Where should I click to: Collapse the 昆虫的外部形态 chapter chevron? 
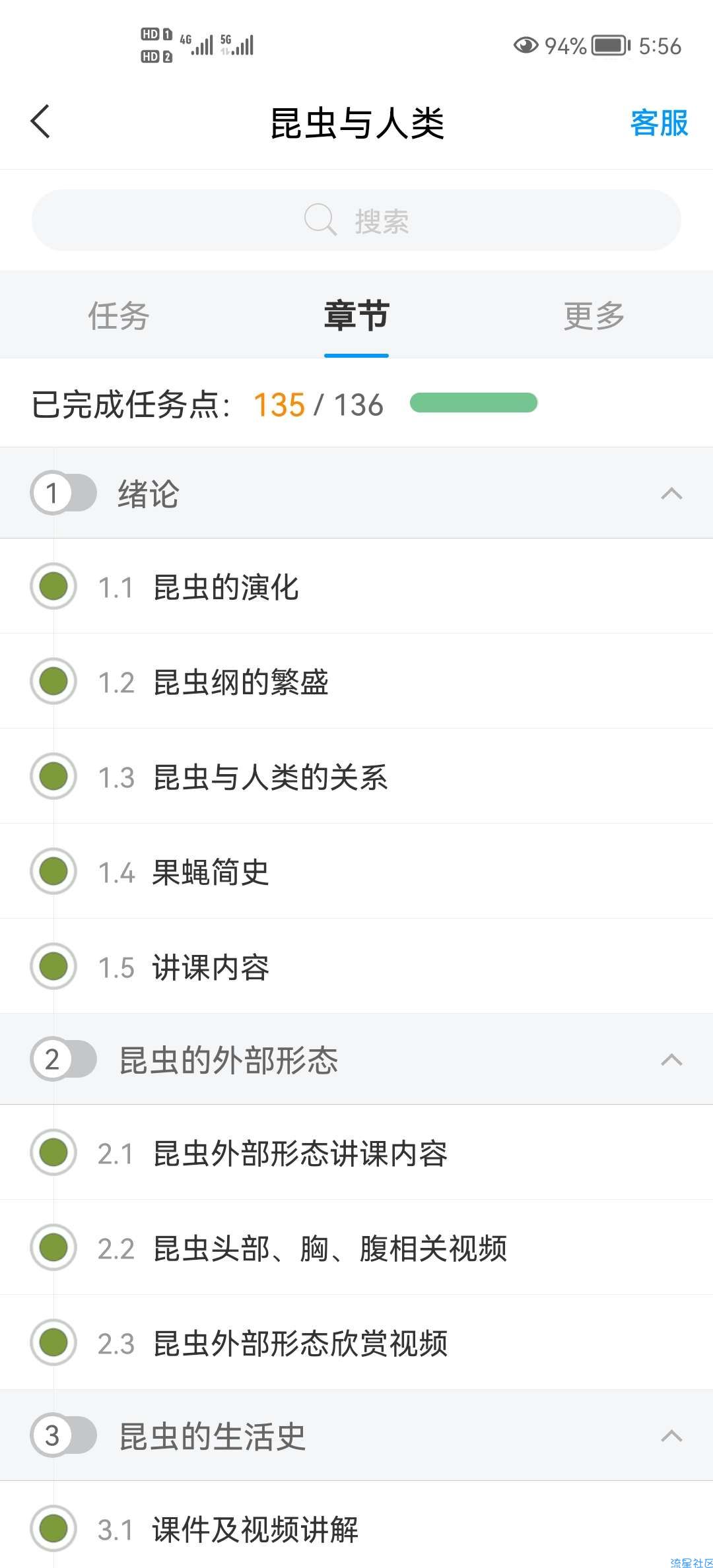click(x=671, y=1059)
